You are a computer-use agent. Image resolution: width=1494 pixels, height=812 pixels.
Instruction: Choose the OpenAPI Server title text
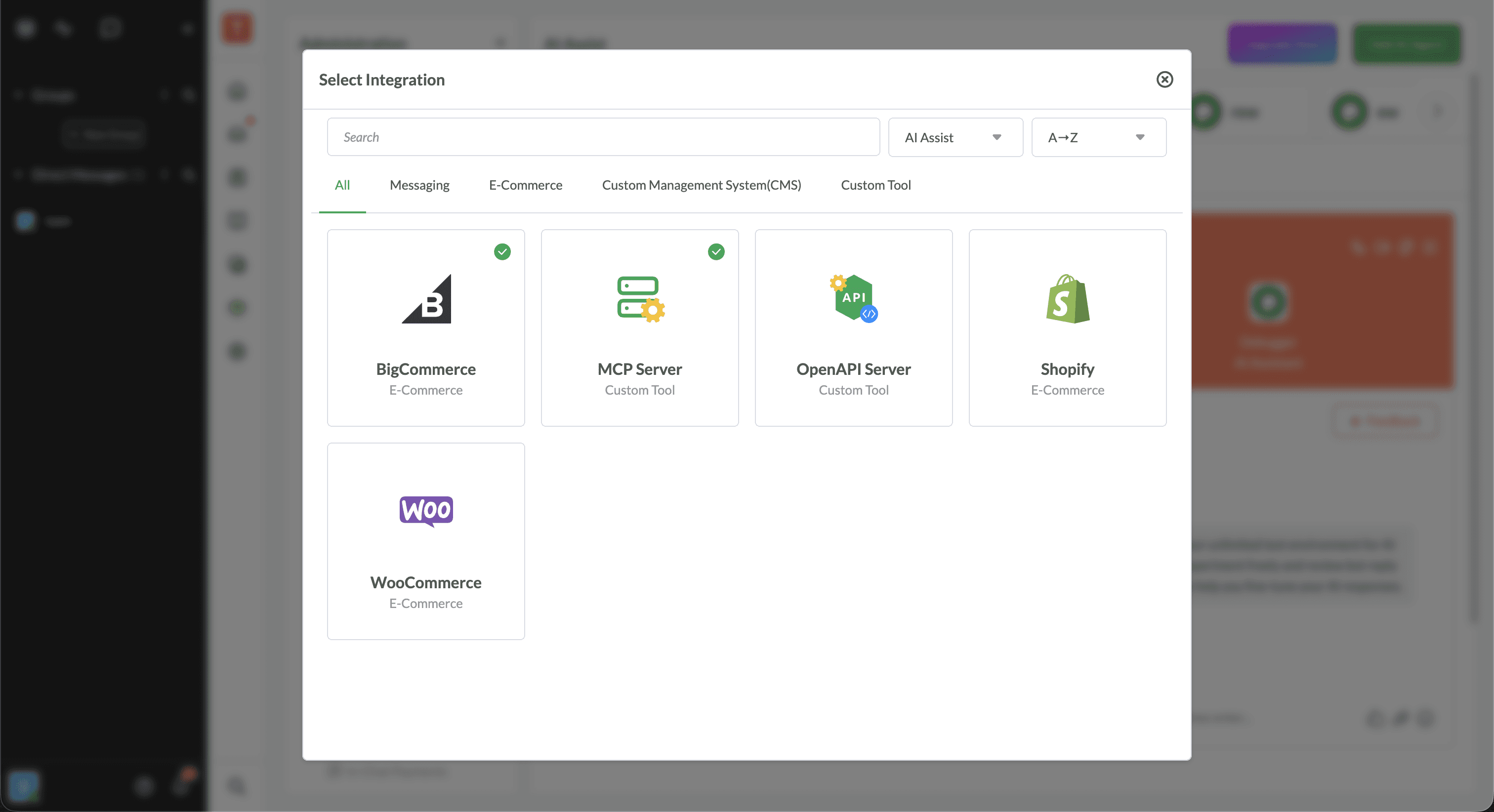[x=853, y=369]
